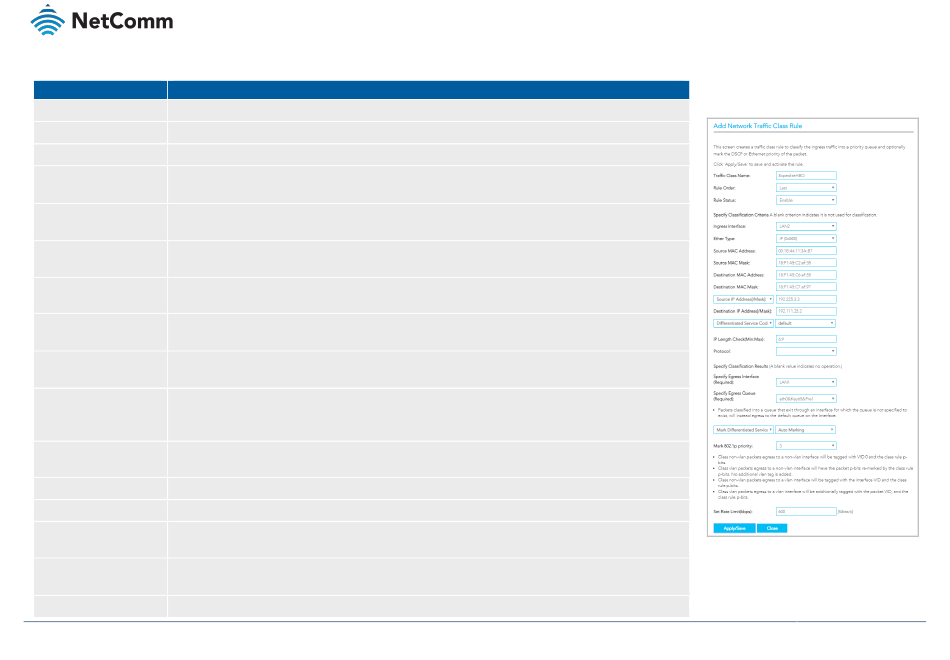Open the Source IP Address(/Mask) selector
The width and height of the screenshot is (950, 660).
743,298
